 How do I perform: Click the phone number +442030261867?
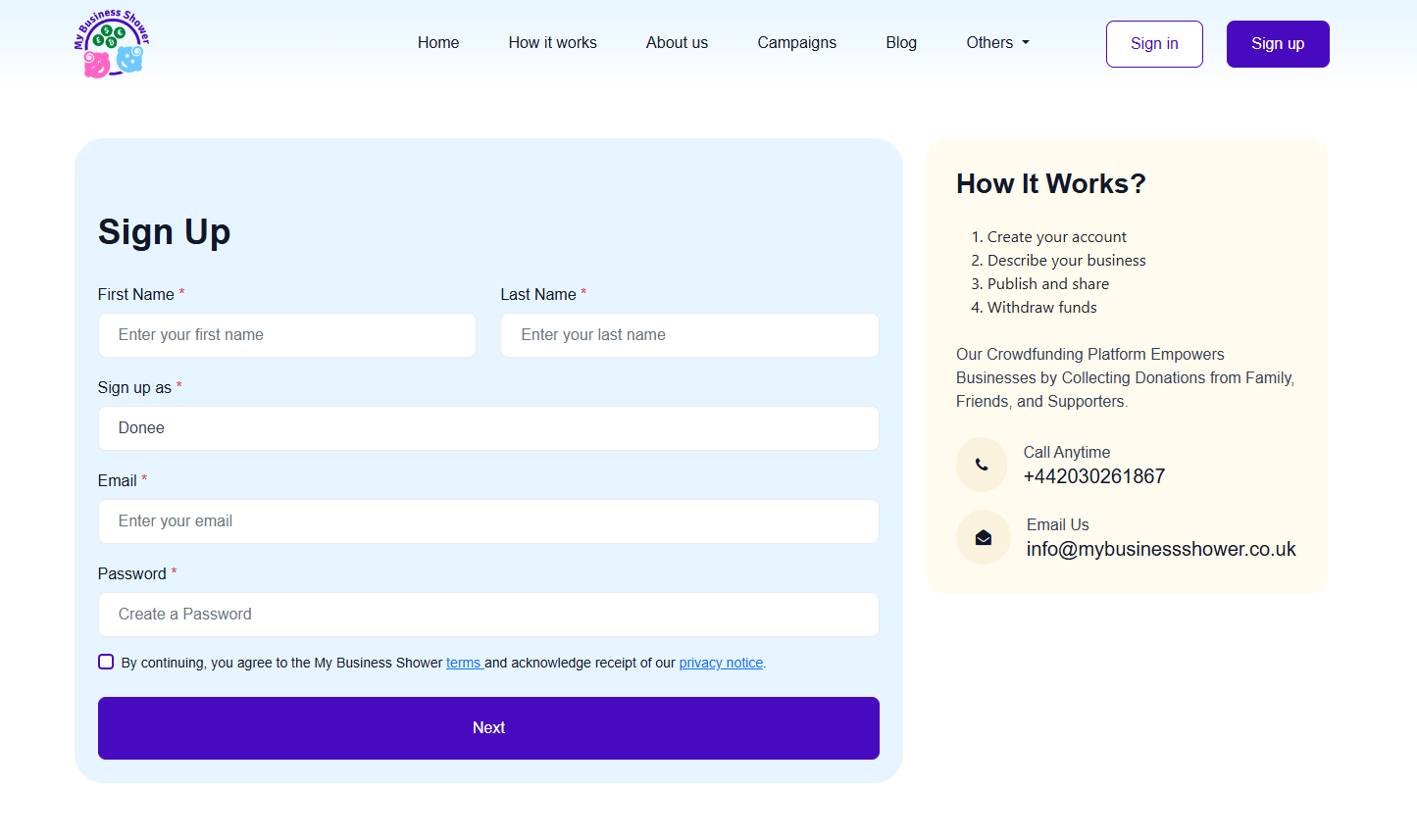pyautogui.click(x=1094, y=476)
